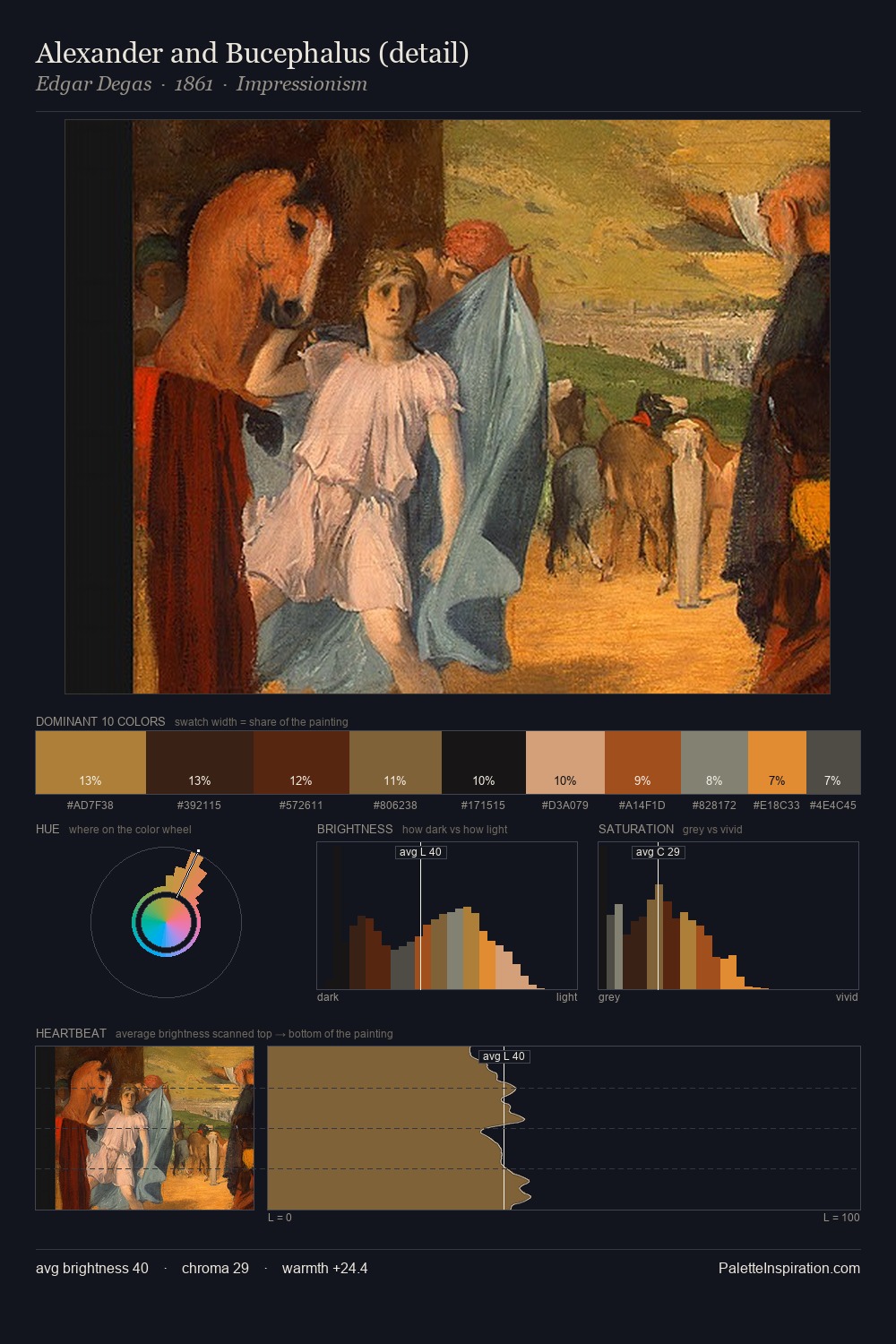Click the dark label under brightness histogram
This screenshot has width=896, height=1344.
[x=328, y=997]
